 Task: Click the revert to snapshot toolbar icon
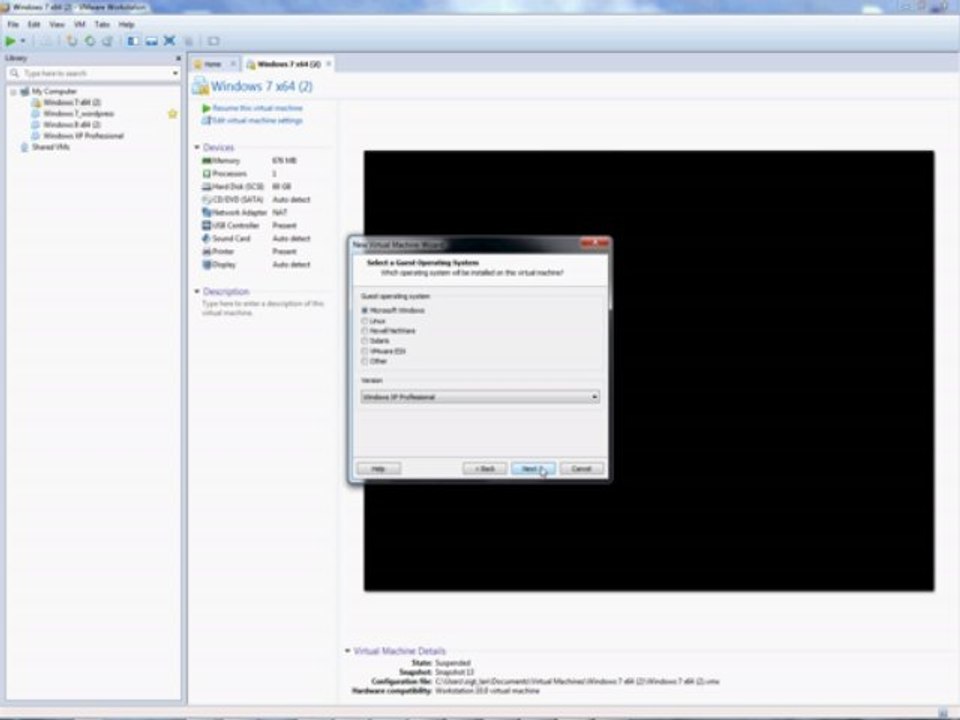pyautogui.click(x=90, y=41)
